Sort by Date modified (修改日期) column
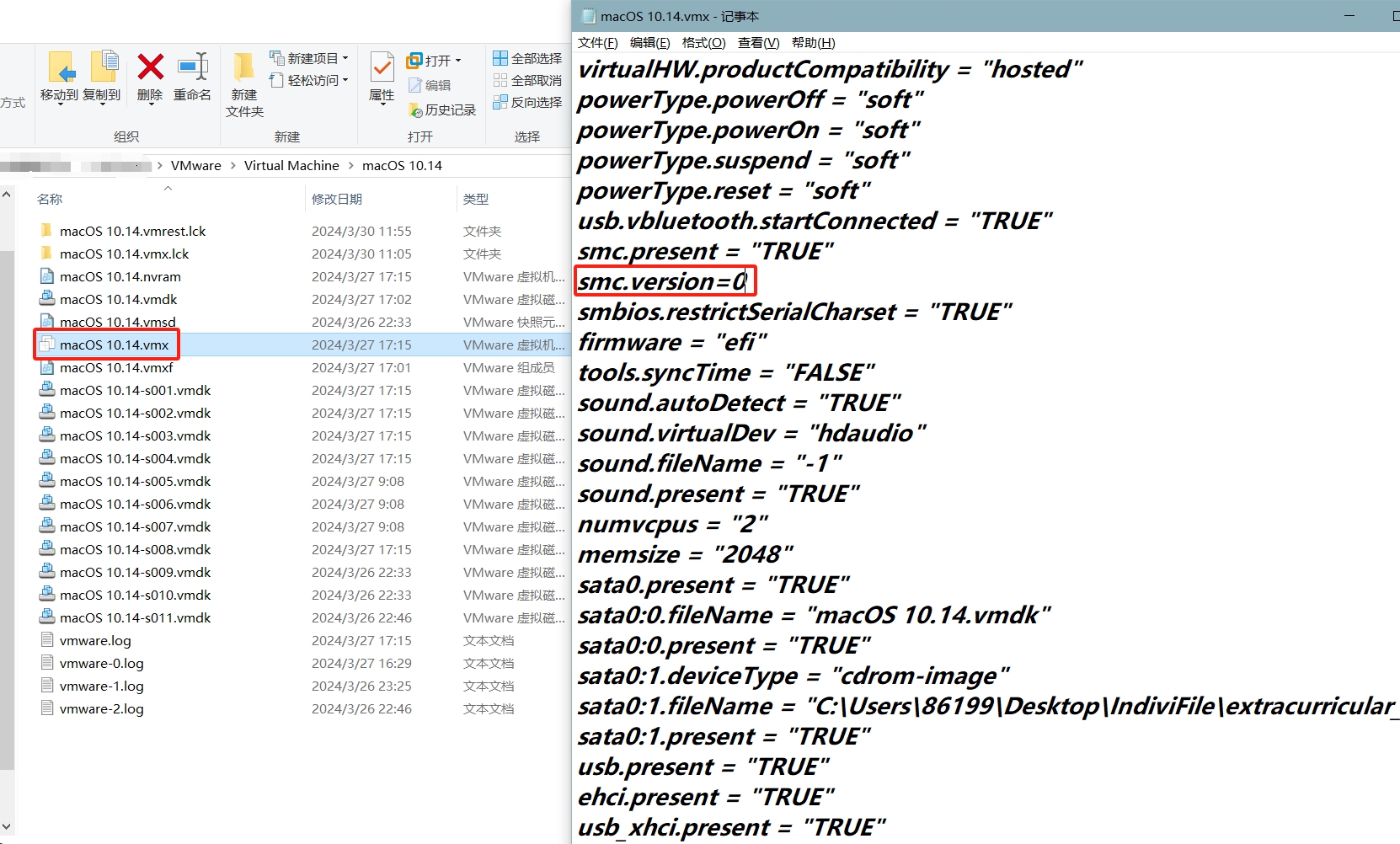 coord(337,200)
